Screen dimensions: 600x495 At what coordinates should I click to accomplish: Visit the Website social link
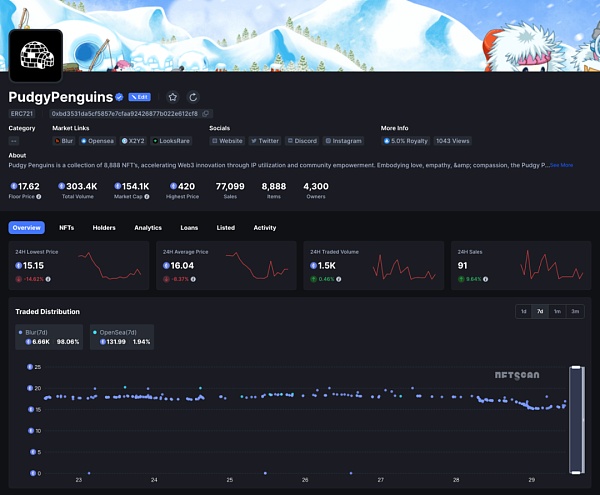[x=227, y=141]
